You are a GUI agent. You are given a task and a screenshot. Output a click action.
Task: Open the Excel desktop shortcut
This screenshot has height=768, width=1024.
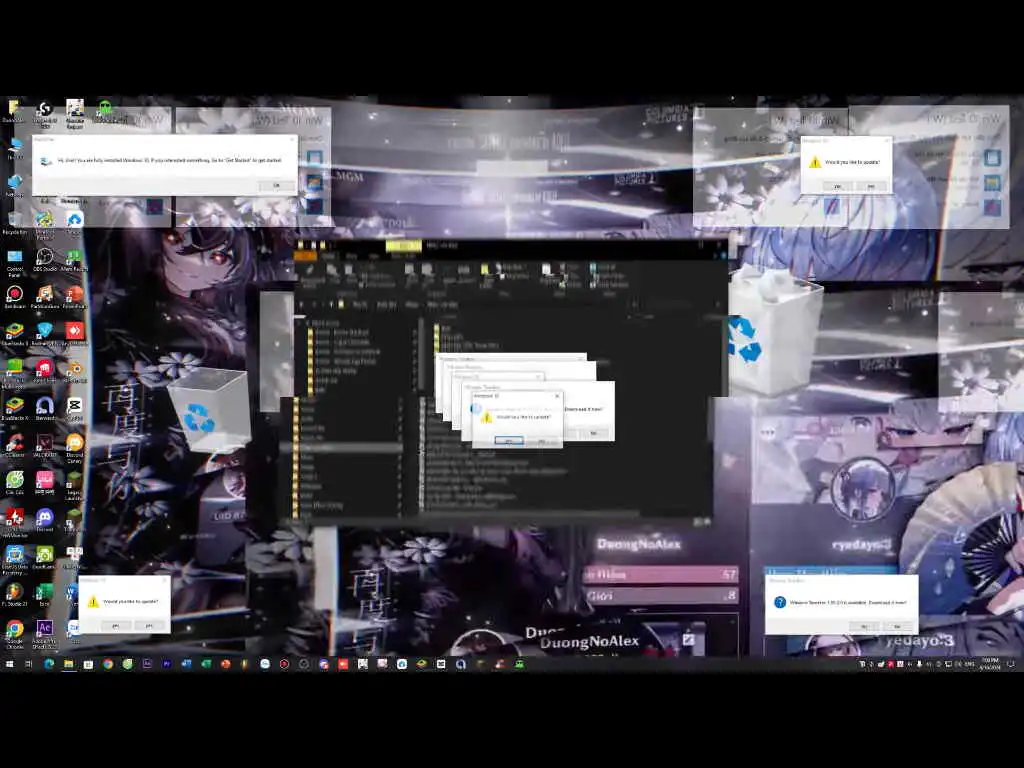tap(45, 593)
